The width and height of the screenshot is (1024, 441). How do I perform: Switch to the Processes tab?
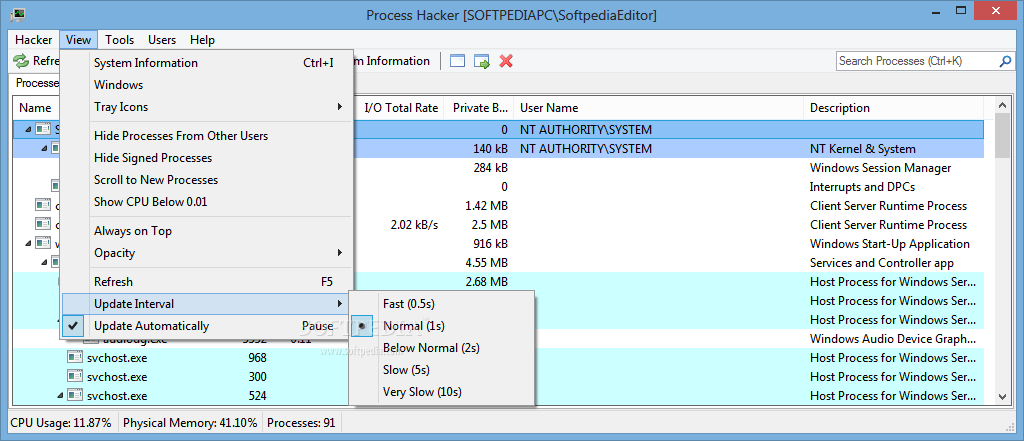36,83
